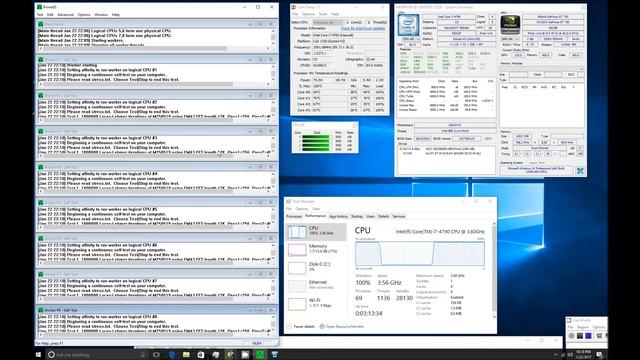This screenshot has width=640, height=360.
Task: Click the Windows Start button
Action: coord(38,355)
